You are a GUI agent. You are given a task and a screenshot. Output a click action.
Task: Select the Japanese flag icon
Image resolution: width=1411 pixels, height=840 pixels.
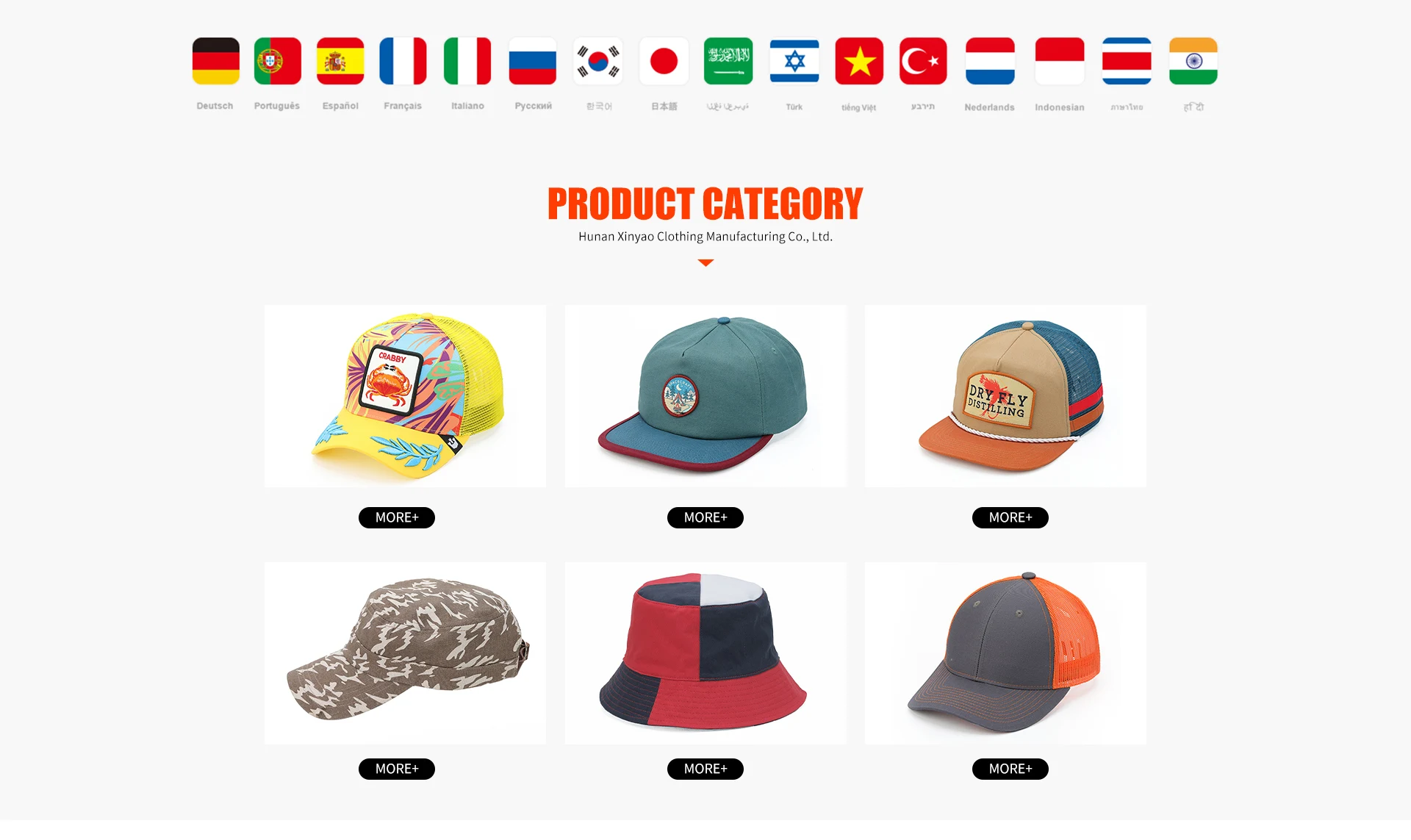[664, 61]
